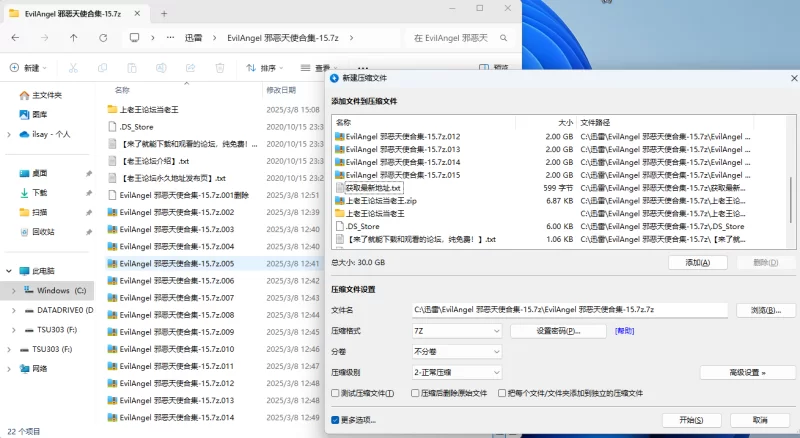Toggle 测试压缩文件(T) checkbox

(335, 393)
